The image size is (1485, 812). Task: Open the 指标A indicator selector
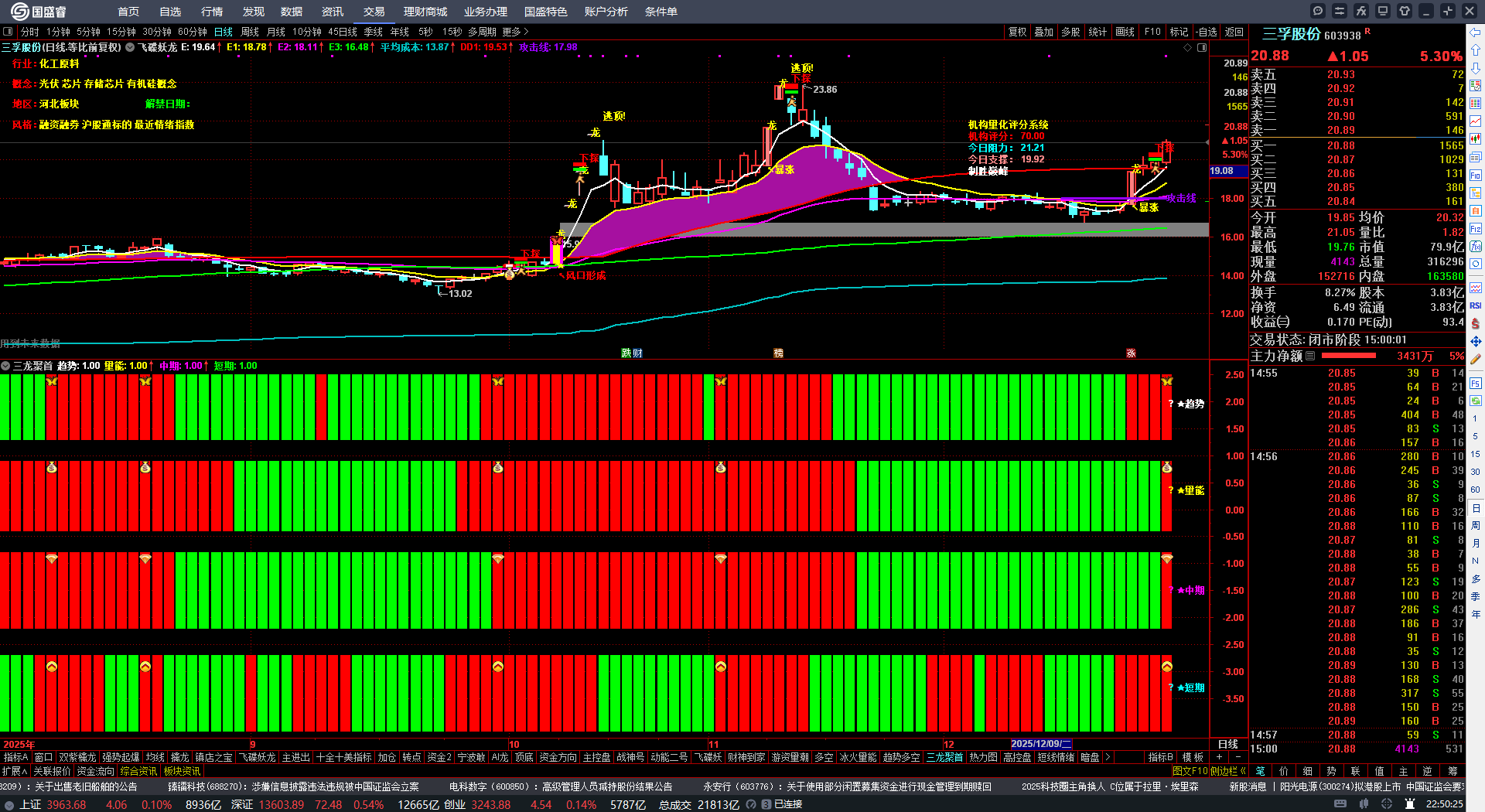[15, 757]
